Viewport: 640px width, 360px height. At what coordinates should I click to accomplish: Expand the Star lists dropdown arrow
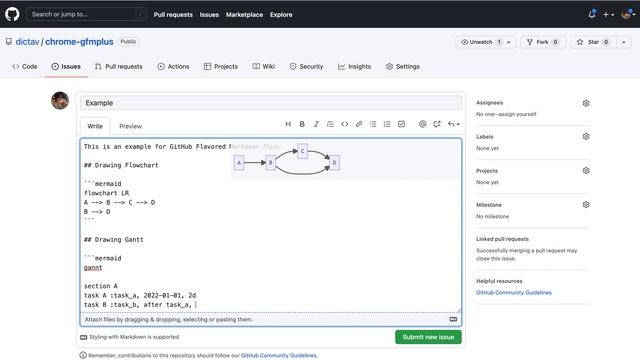(624, 42)
